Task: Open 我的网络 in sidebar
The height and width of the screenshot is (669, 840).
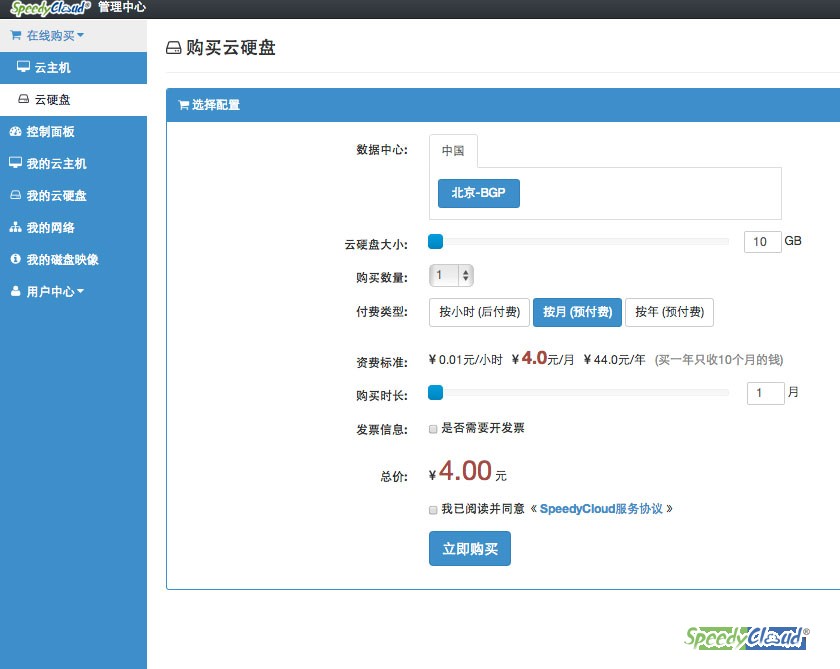Action: (x=73, y=228)
